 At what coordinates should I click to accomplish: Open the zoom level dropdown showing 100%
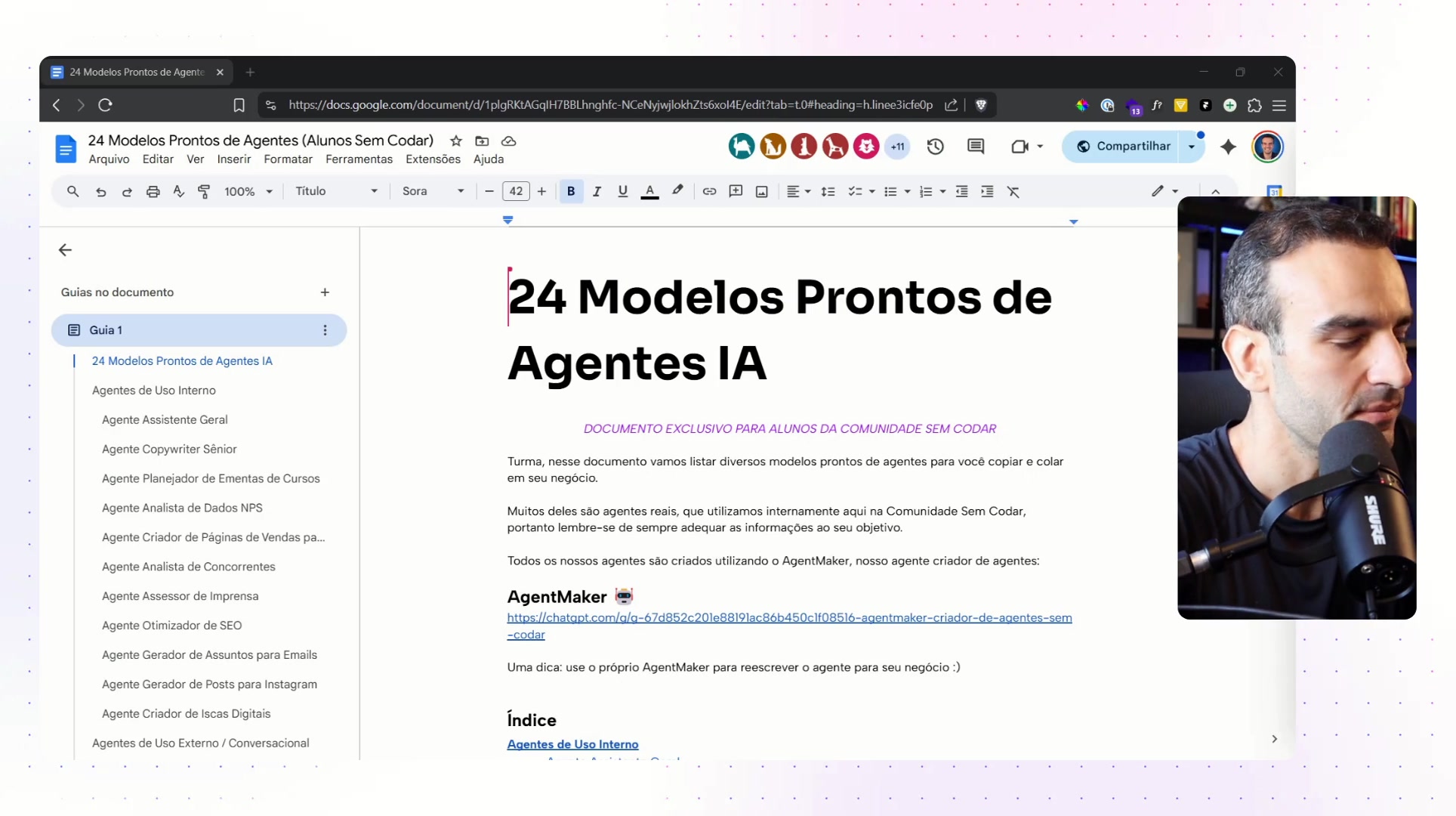click(248, 191)
